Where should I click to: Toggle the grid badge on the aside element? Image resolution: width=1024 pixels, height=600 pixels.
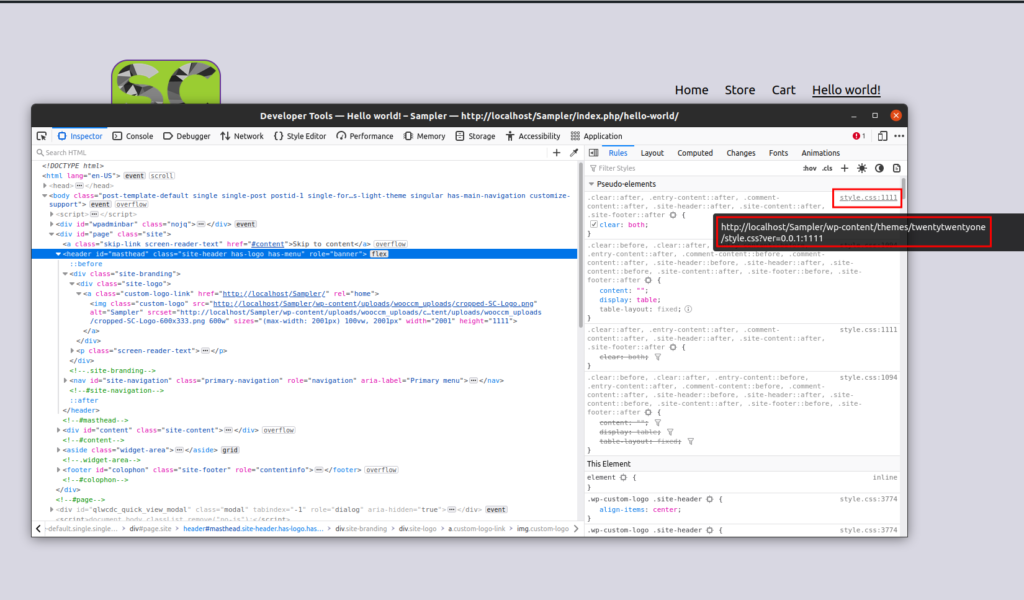[230, 450]
